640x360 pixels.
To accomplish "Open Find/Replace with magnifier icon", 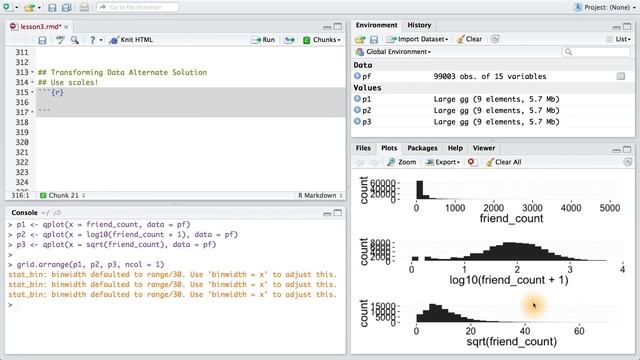I will [x=75, y=40].
